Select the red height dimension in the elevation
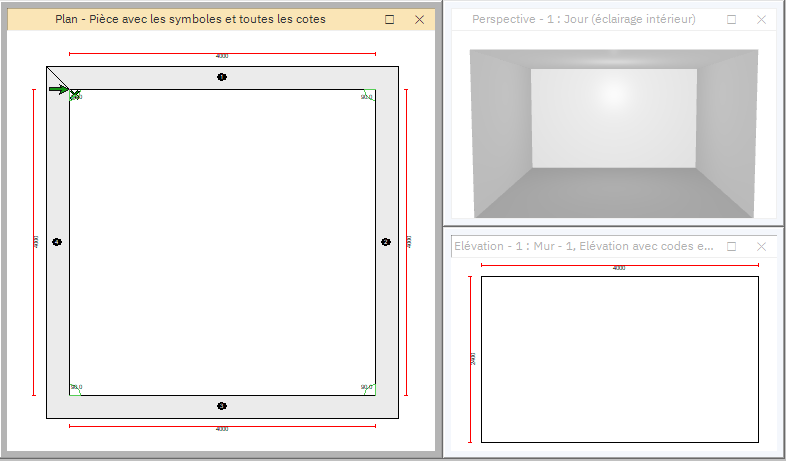The image size is (786, 461). click(471, 358)
